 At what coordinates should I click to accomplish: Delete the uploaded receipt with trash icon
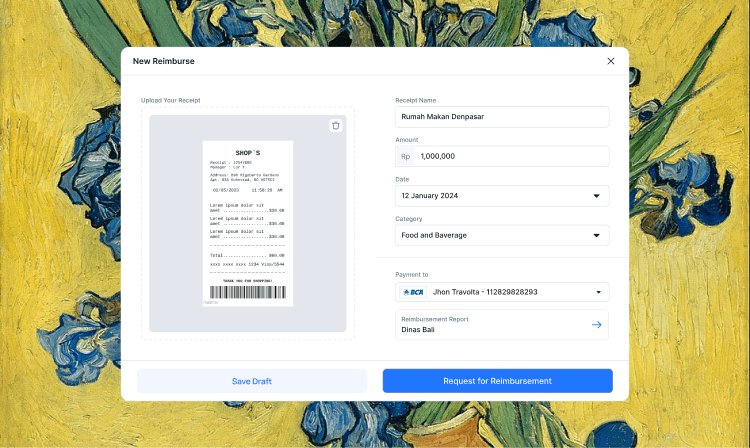click(x=336, y=126)
